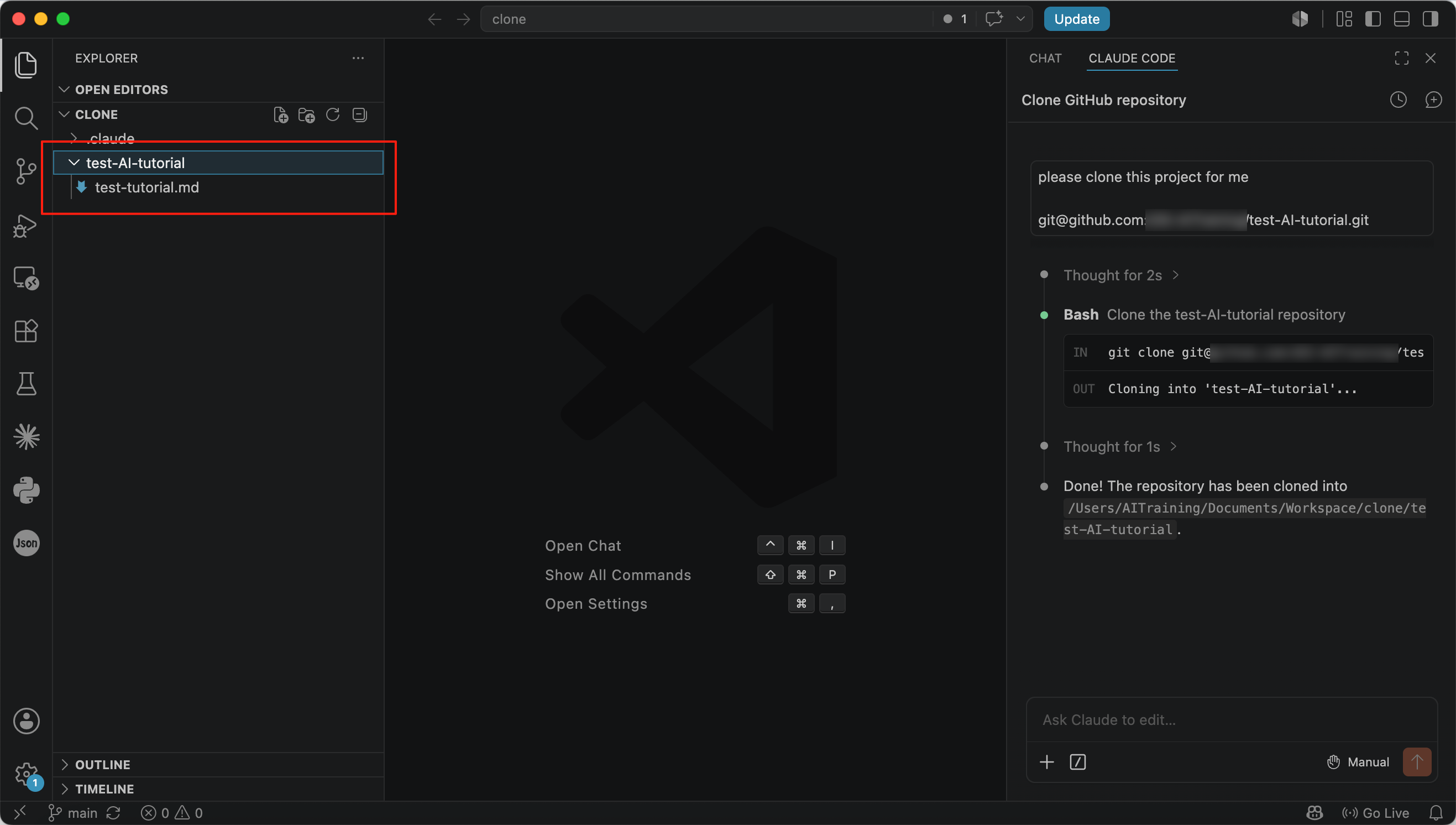The height and width of the screenshot is (825, 1456).
Task: Open chat icon in title bar
Action: click(x=994, y=19)
